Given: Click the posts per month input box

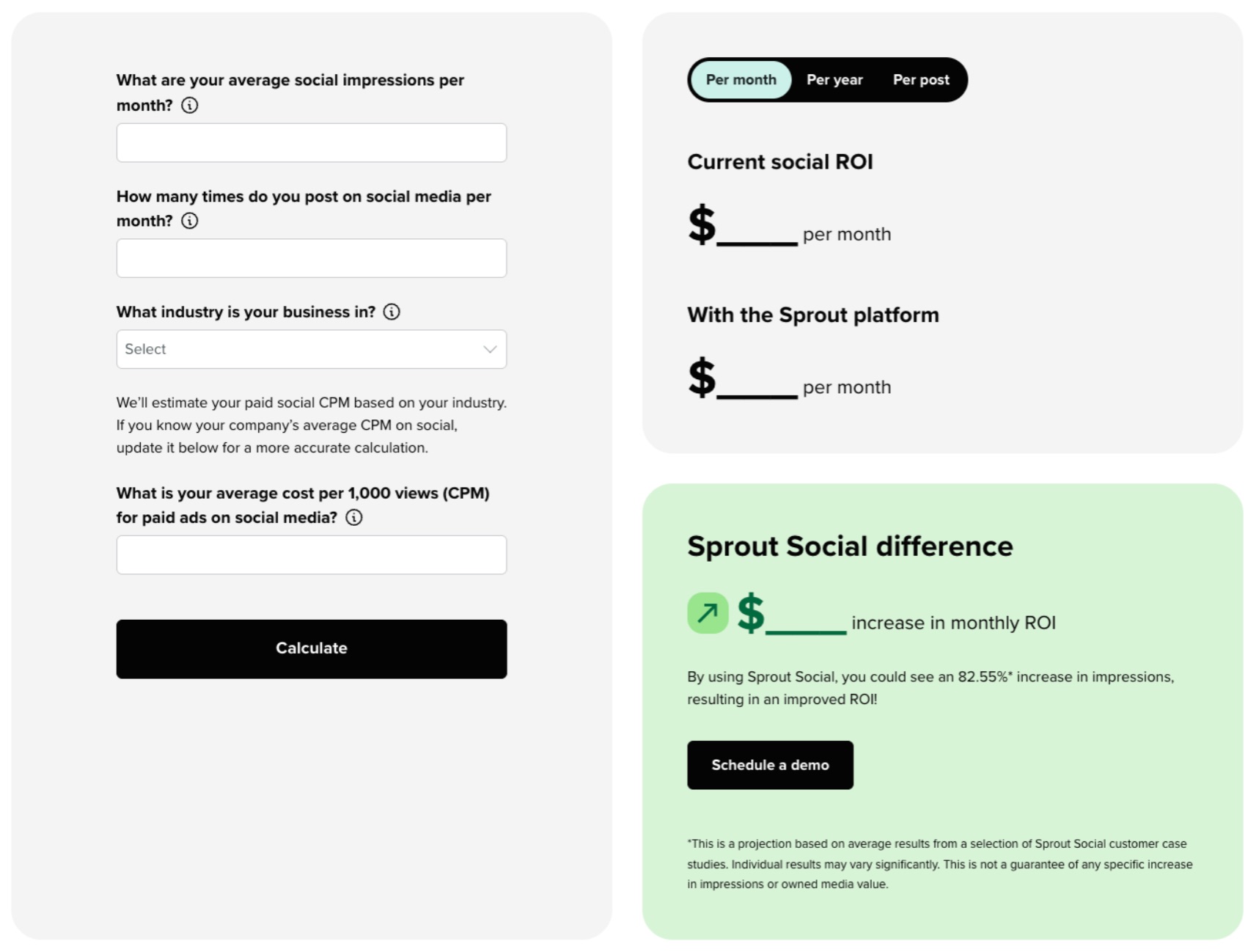Looking at the screenshot, I should click(x=311, y=258).
